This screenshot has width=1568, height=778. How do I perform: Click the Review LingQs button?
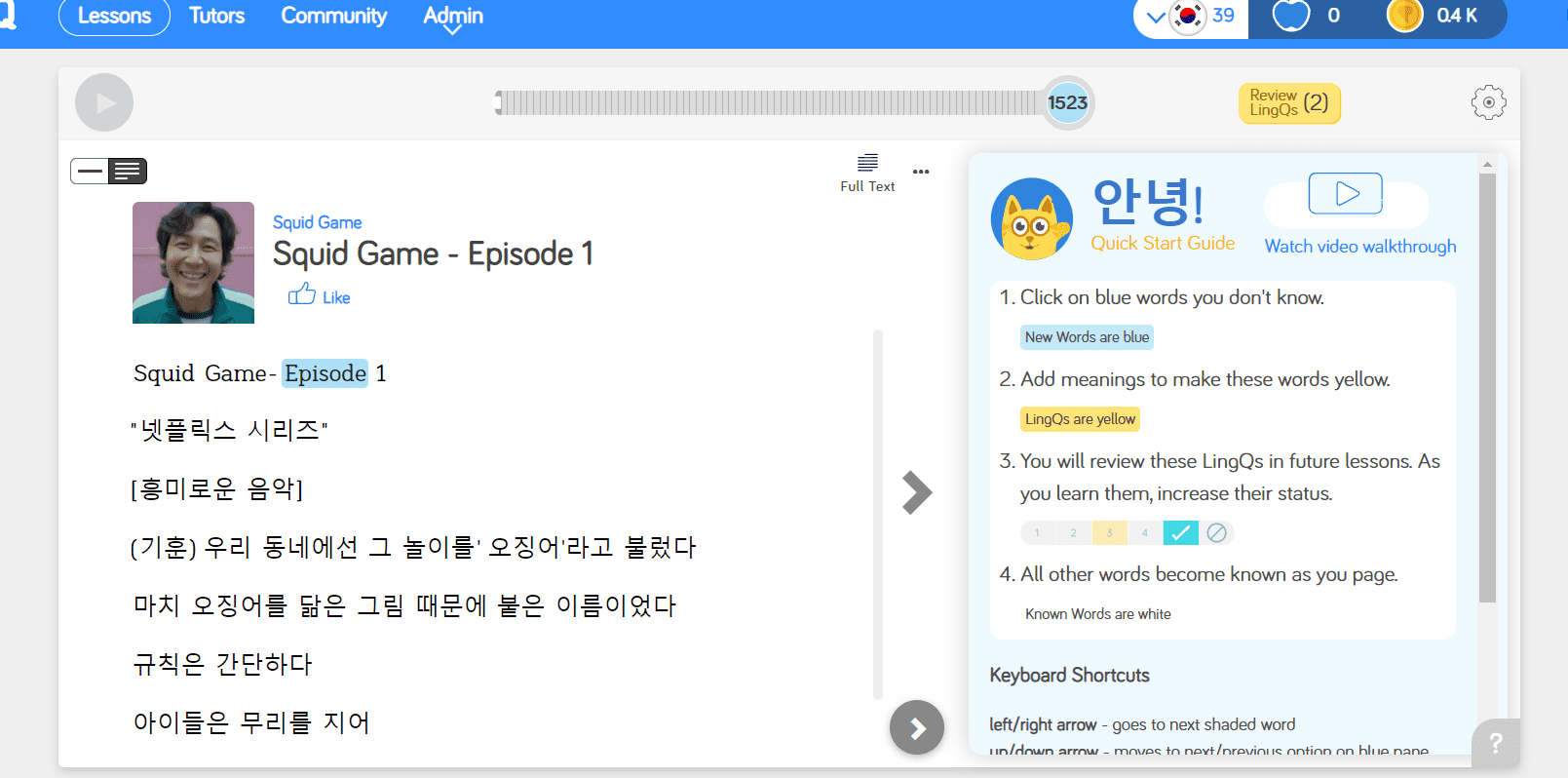tap(1288, 102)
